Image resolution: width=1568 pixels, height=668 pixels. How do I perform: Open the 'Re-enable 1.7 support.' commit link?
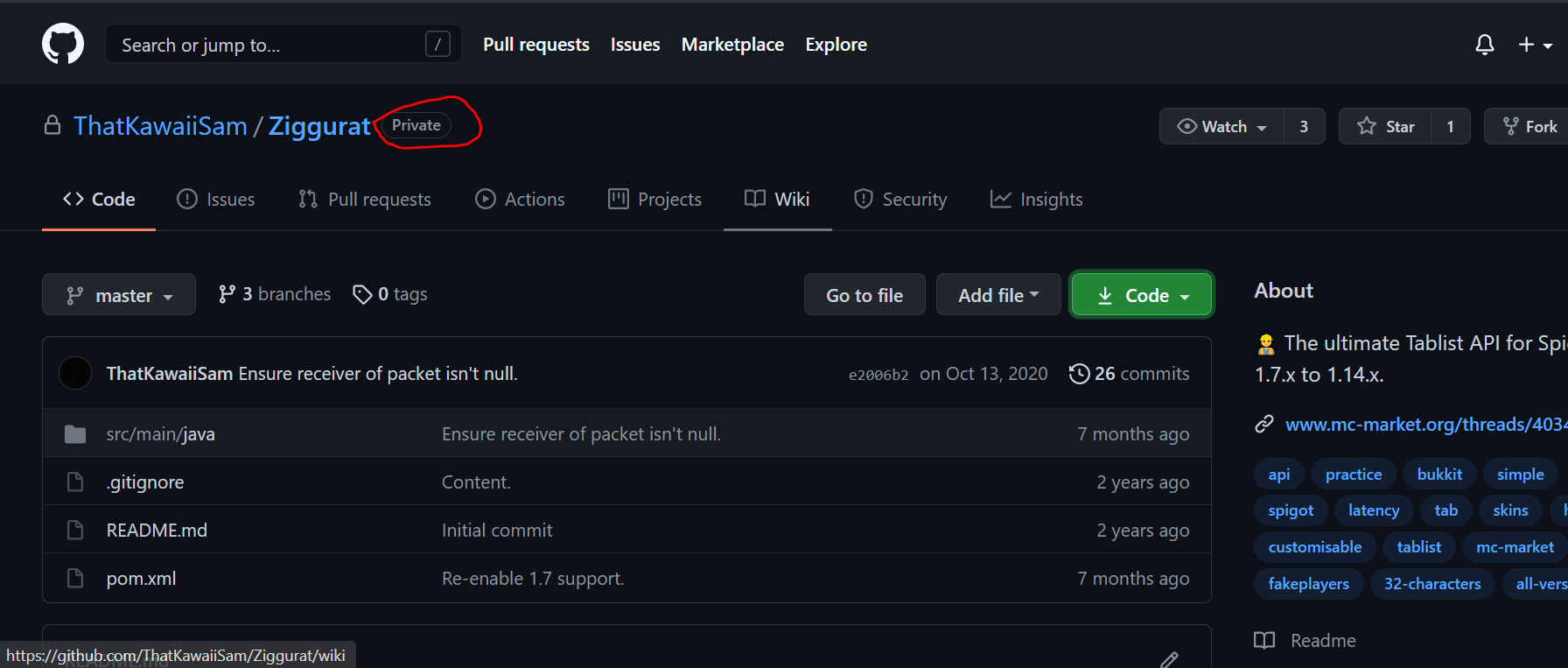pos(533,579)
